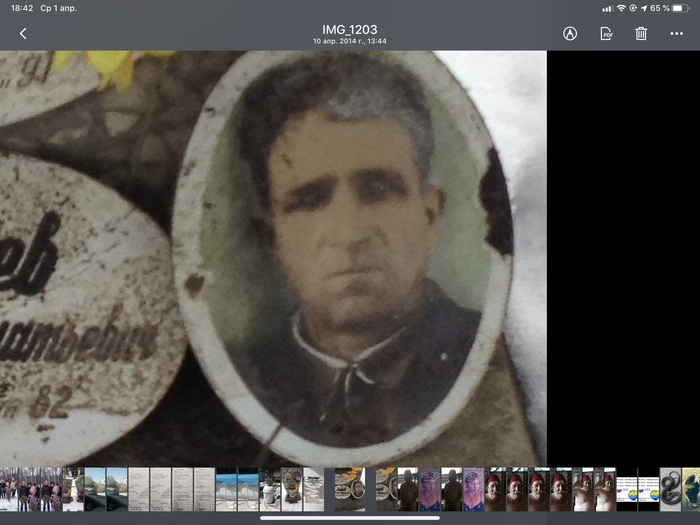700x525 pixels.
Task: Go back with the left chevron
Action: click(23, 33)
